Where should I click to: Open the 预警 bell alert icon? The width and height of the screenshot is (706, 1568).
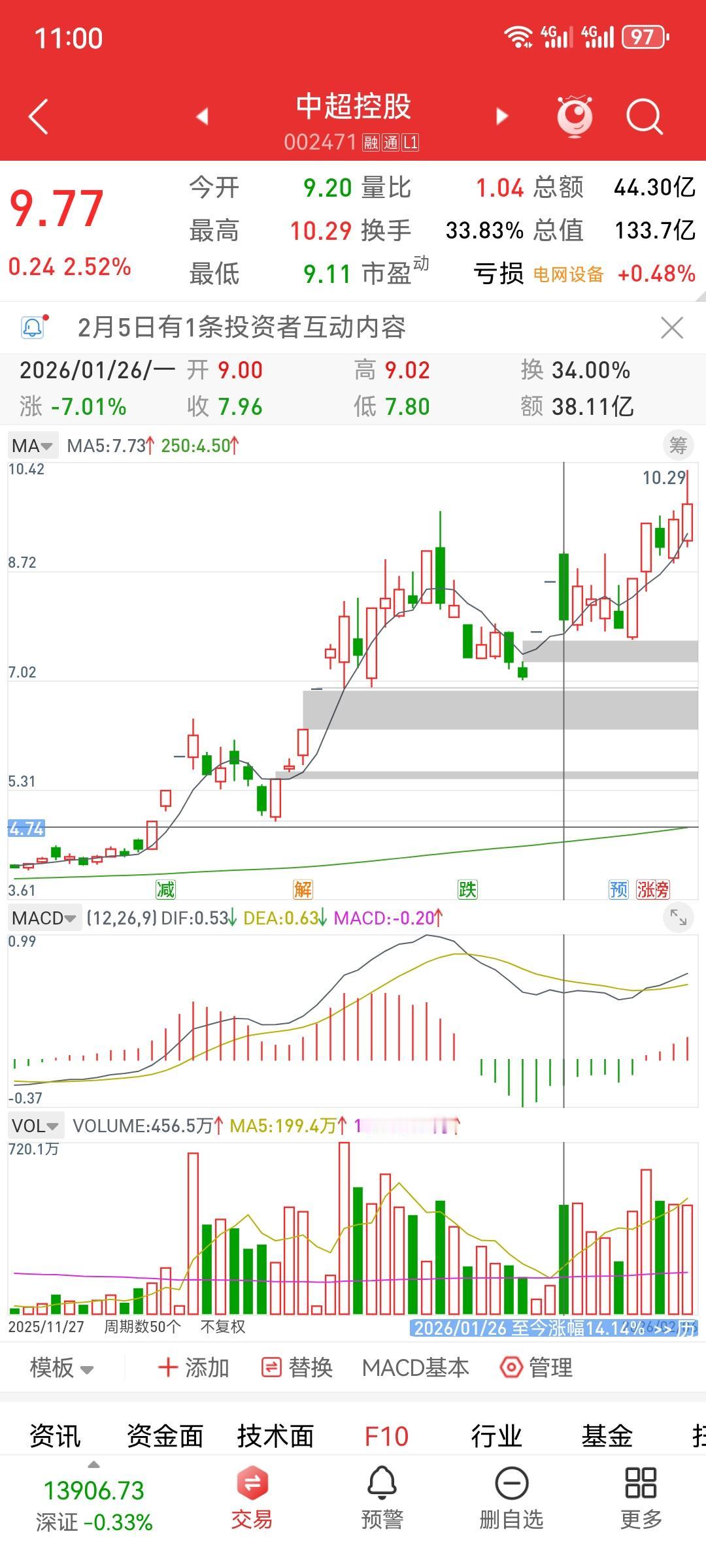pos(382,1497)
